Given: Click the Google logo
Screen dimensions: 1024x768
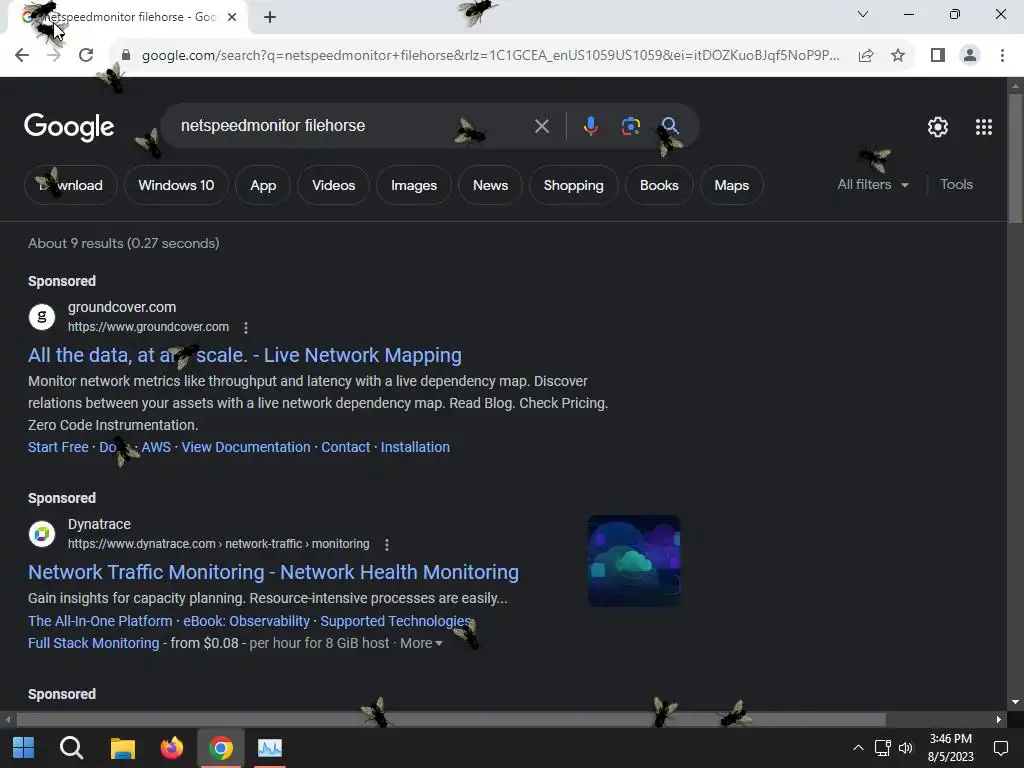Looking at the screenshot, I should pyautogui.click(x=69, y=127).
